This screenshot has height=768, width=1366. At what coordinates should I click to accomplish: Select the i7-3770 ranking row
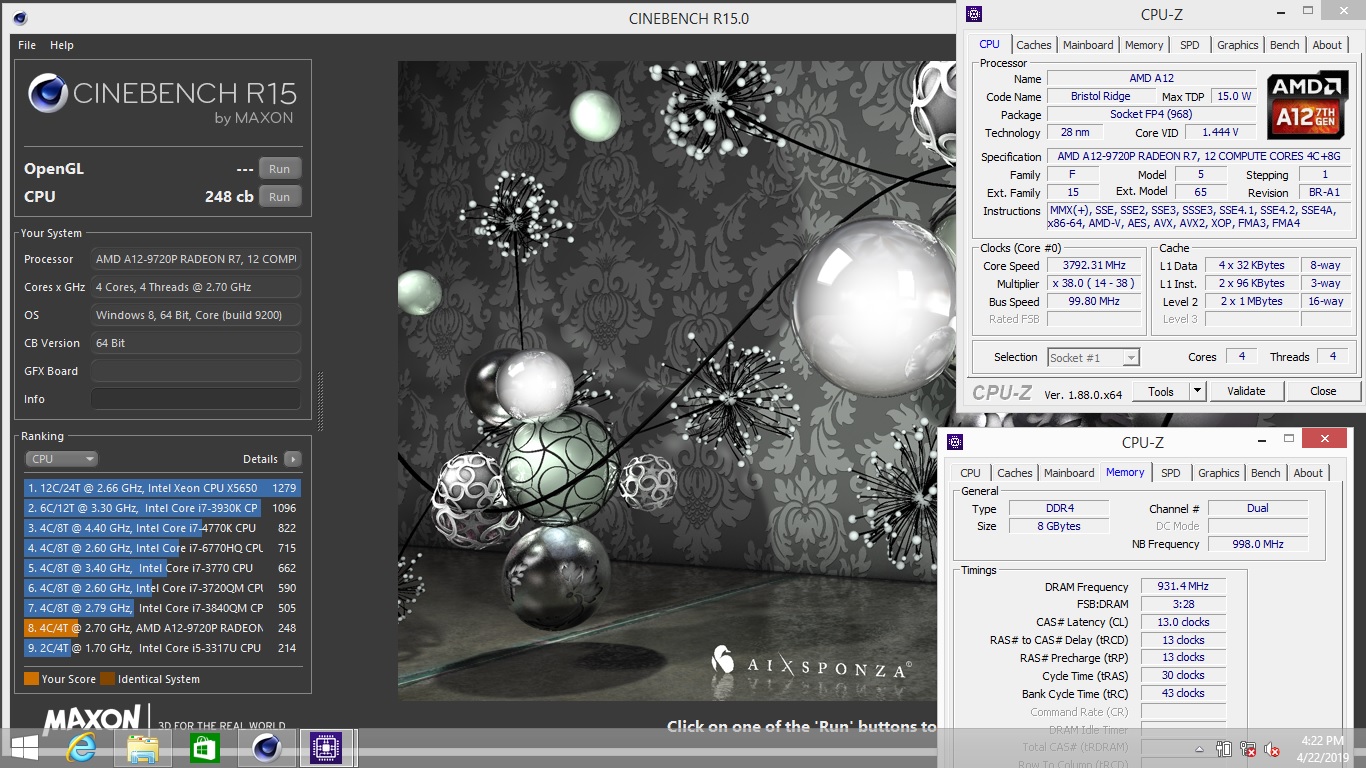163,568
